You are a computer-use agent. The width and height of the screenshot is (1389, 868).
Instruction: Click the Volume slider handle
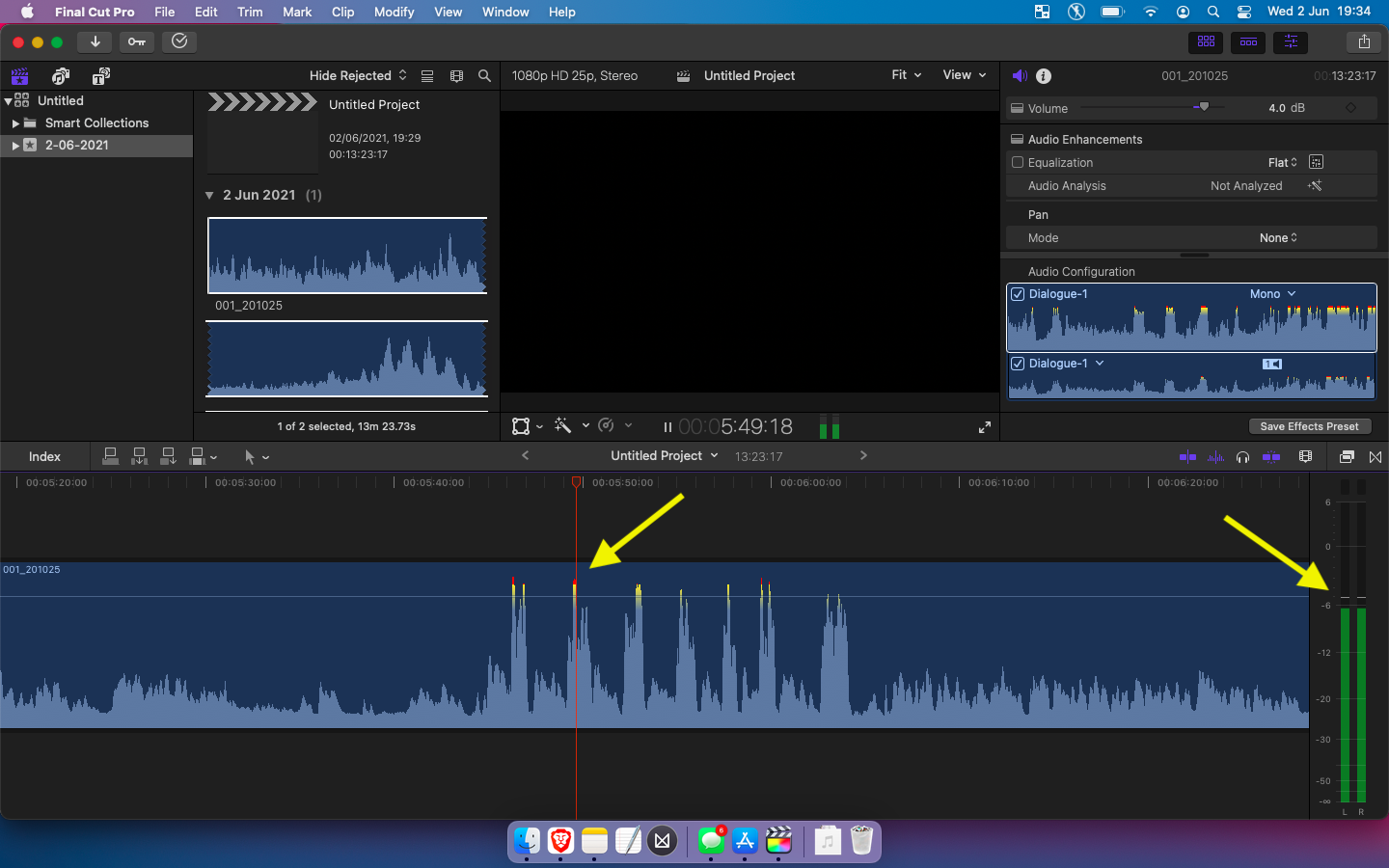pyautogui.click(x=1204, y=107)
